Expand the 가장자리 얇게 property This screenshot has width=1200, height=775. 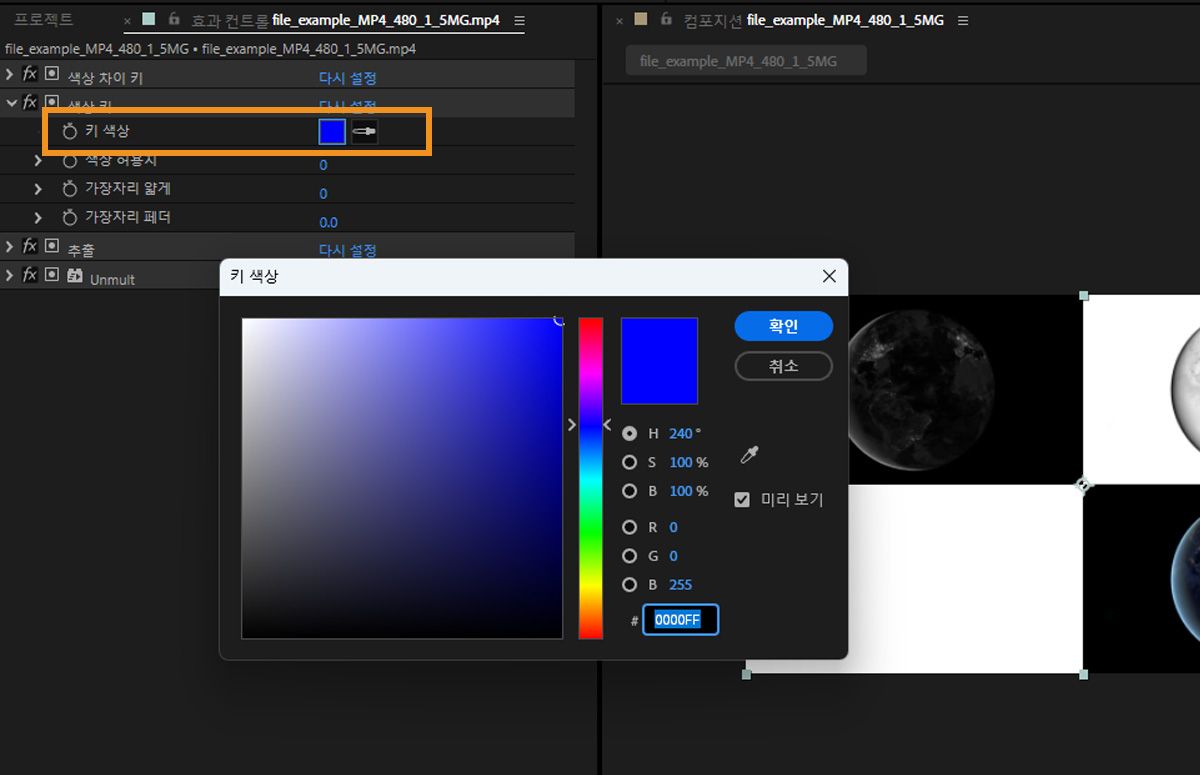[38, 189]
